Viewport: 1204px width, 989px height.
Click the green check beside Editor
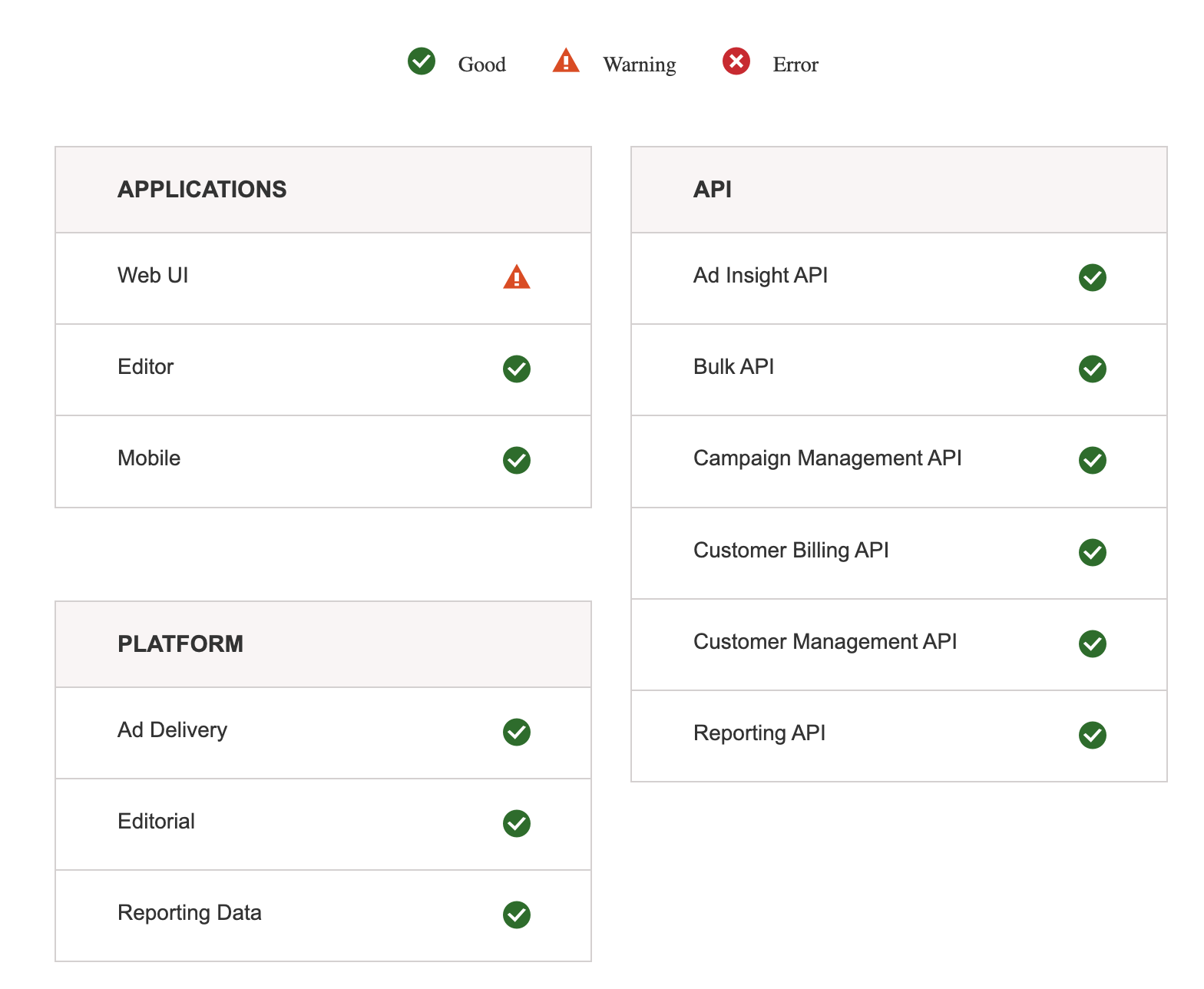(x=517, y=369)
